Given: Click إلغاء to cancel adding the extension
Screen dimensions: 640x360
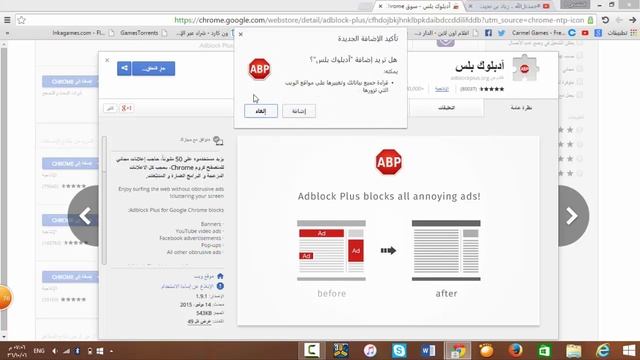Looking at the screenshot, I should (261, 111).
